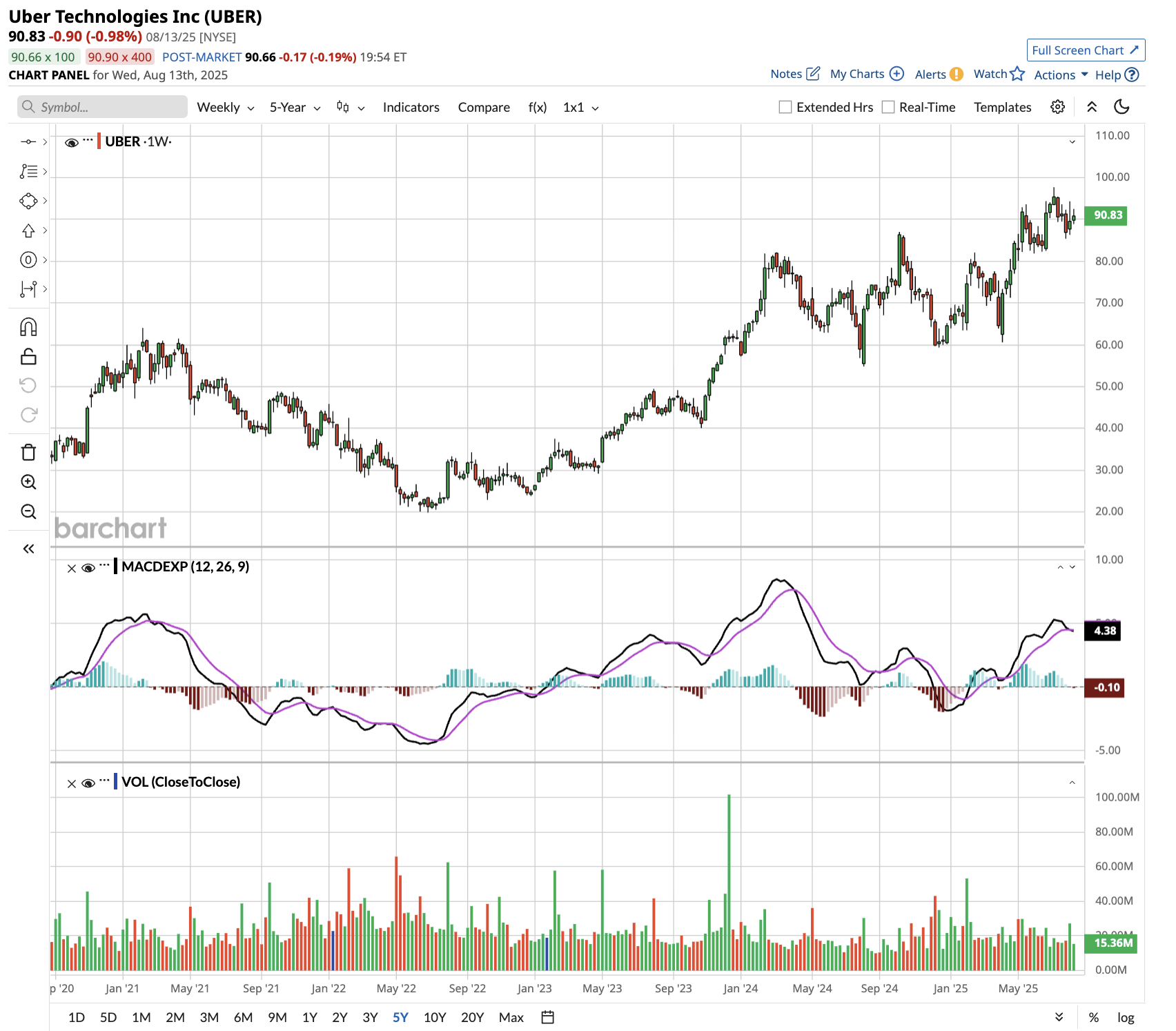Remove the VOL indicator pane
Image resolution: width=1176 pixels, height=1031 pixels.
[72, 784]
